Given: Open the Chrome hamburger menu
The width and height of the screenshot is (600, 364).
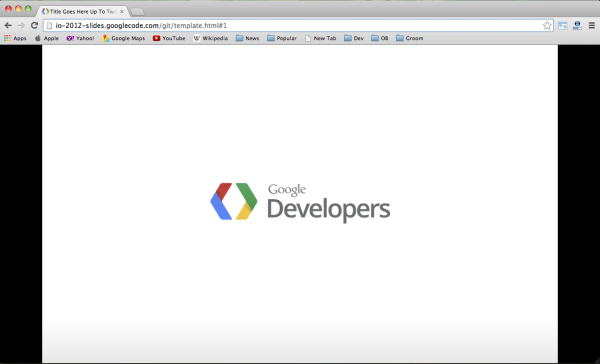Looking at the screenshot, I should [x=592, y=26].
